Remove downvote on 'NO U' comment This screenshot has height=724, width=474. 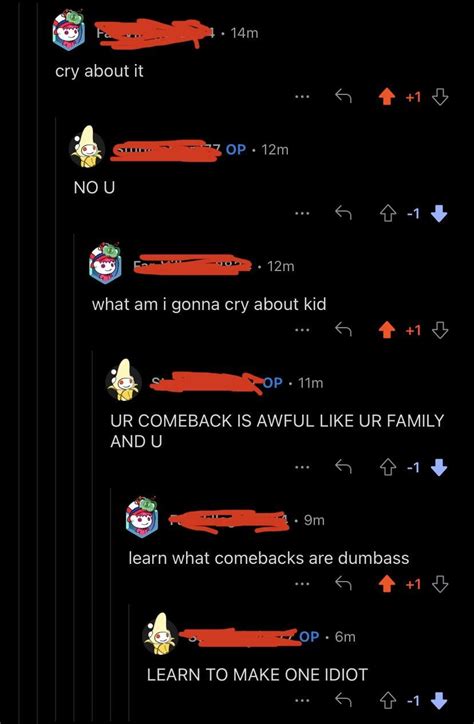coord(439,213)
